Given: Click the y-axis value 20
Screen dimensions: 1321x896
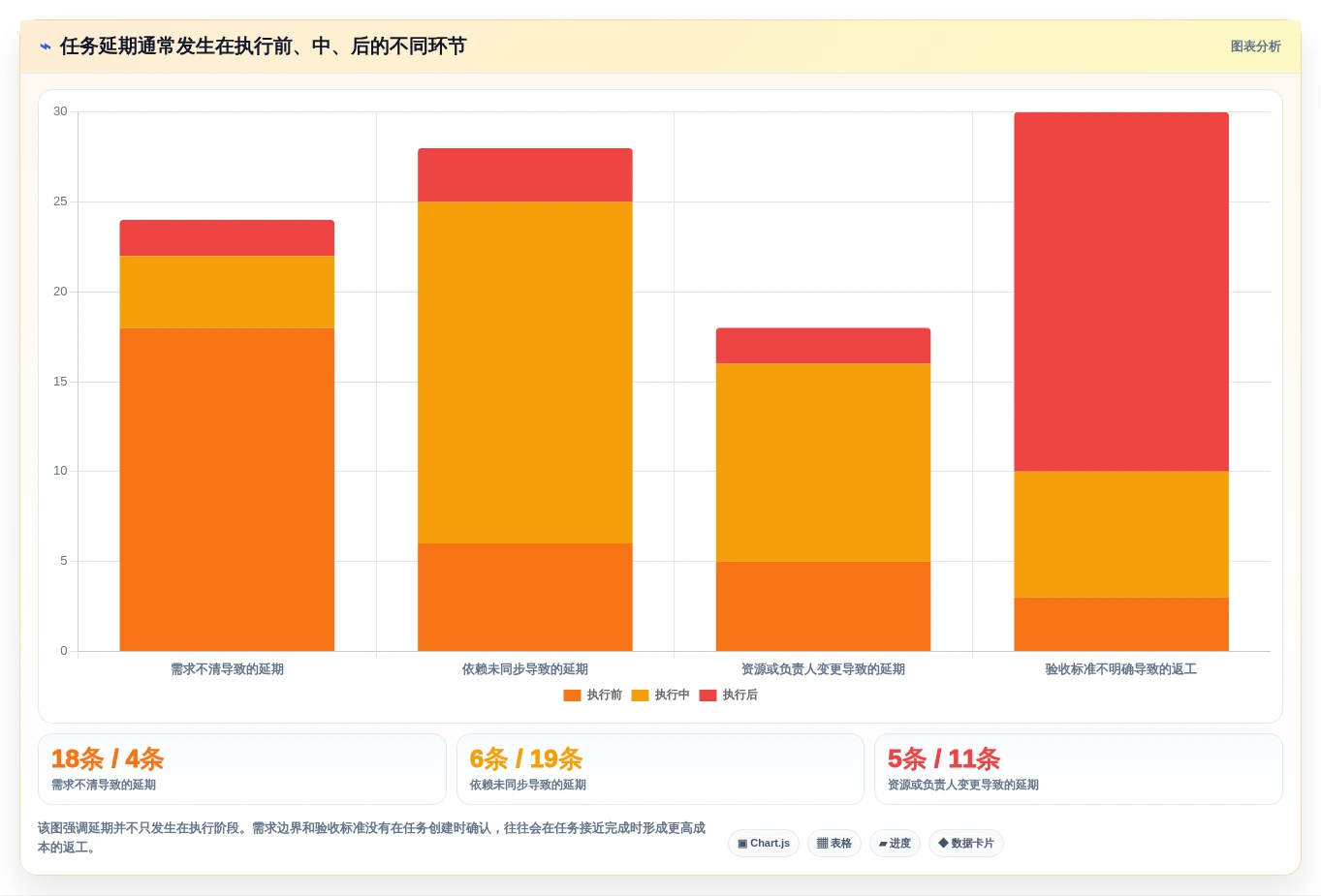Looking at the screenshot, I should point(60,292).
